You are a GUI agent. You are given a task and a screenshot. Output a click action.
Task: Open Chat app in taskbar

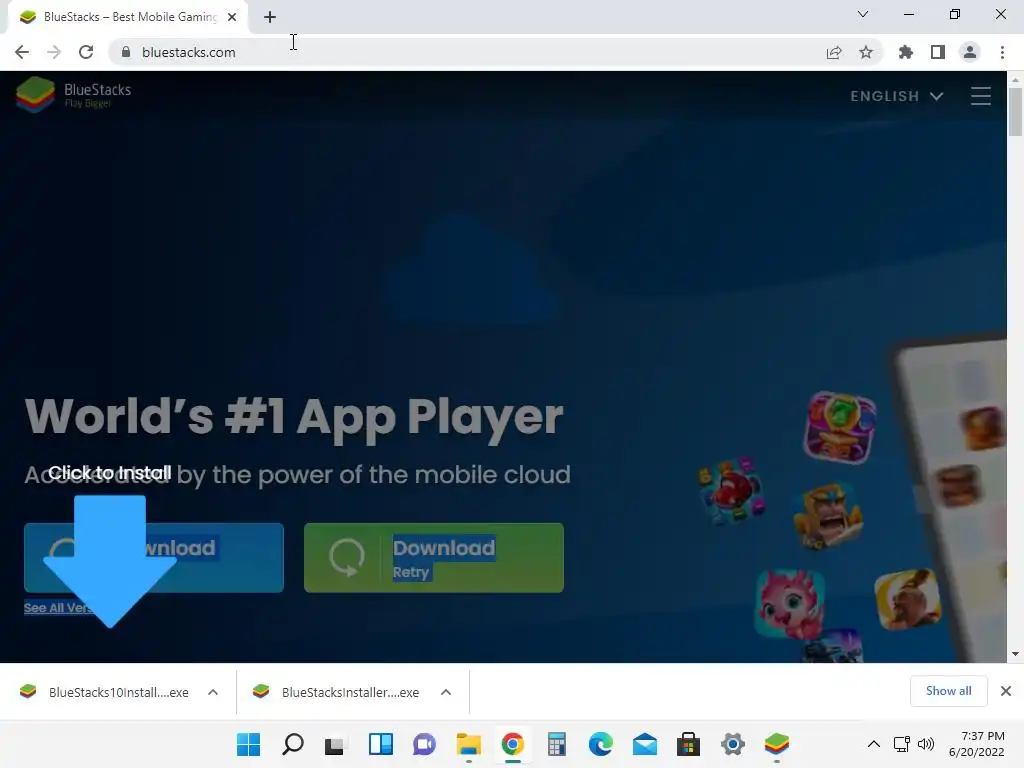point(424,744)
